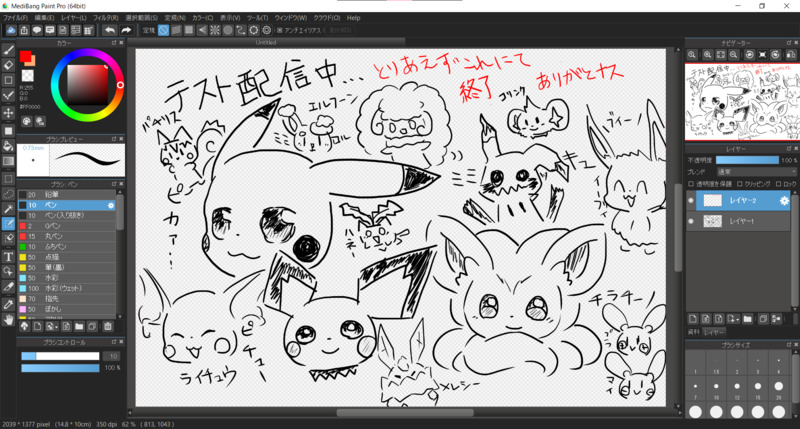Open the ブレンド blend mode dropdown
The image size is (800, 429).
(756, 172)
